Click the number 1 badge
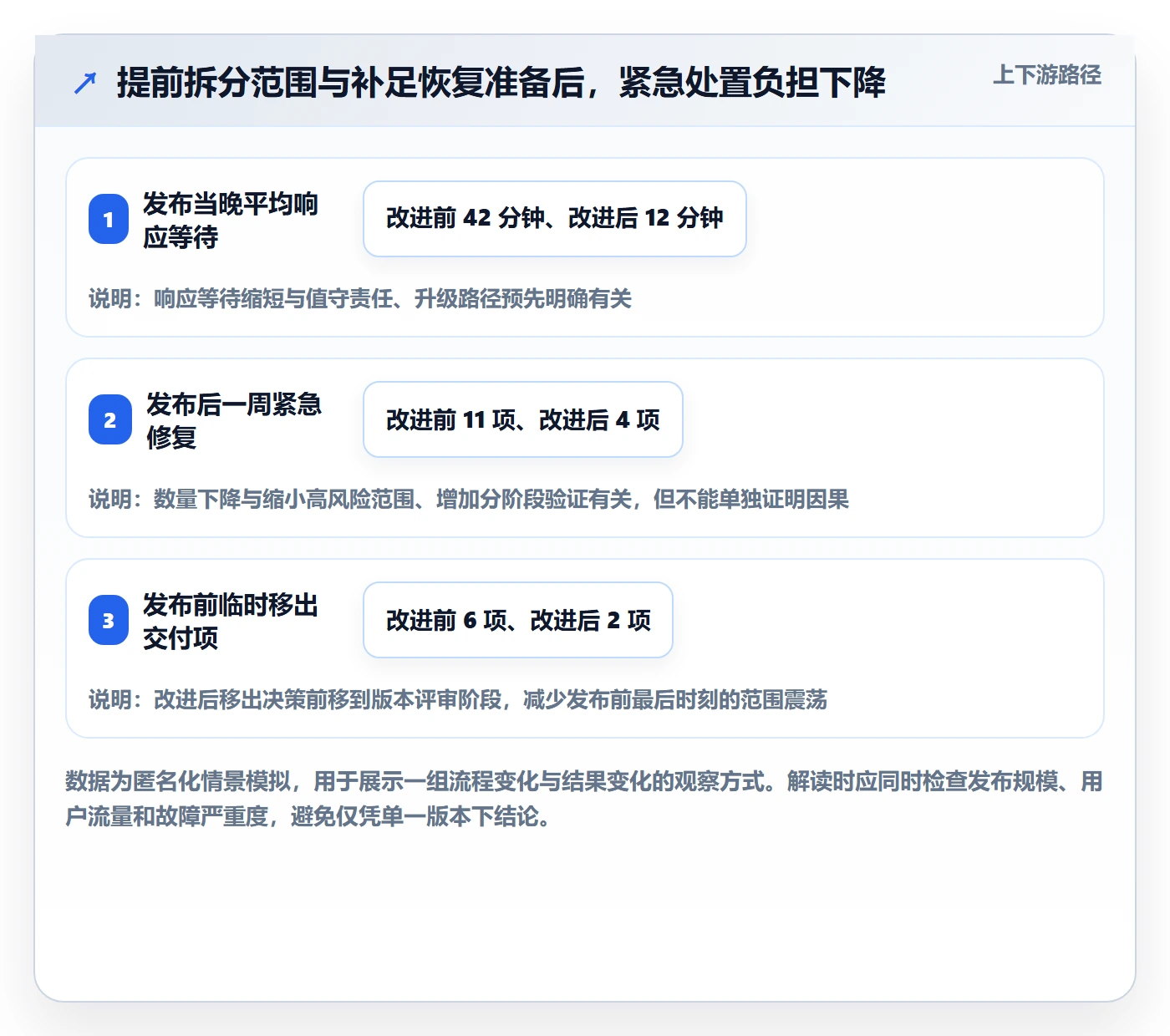 click(x=109, y=219)
